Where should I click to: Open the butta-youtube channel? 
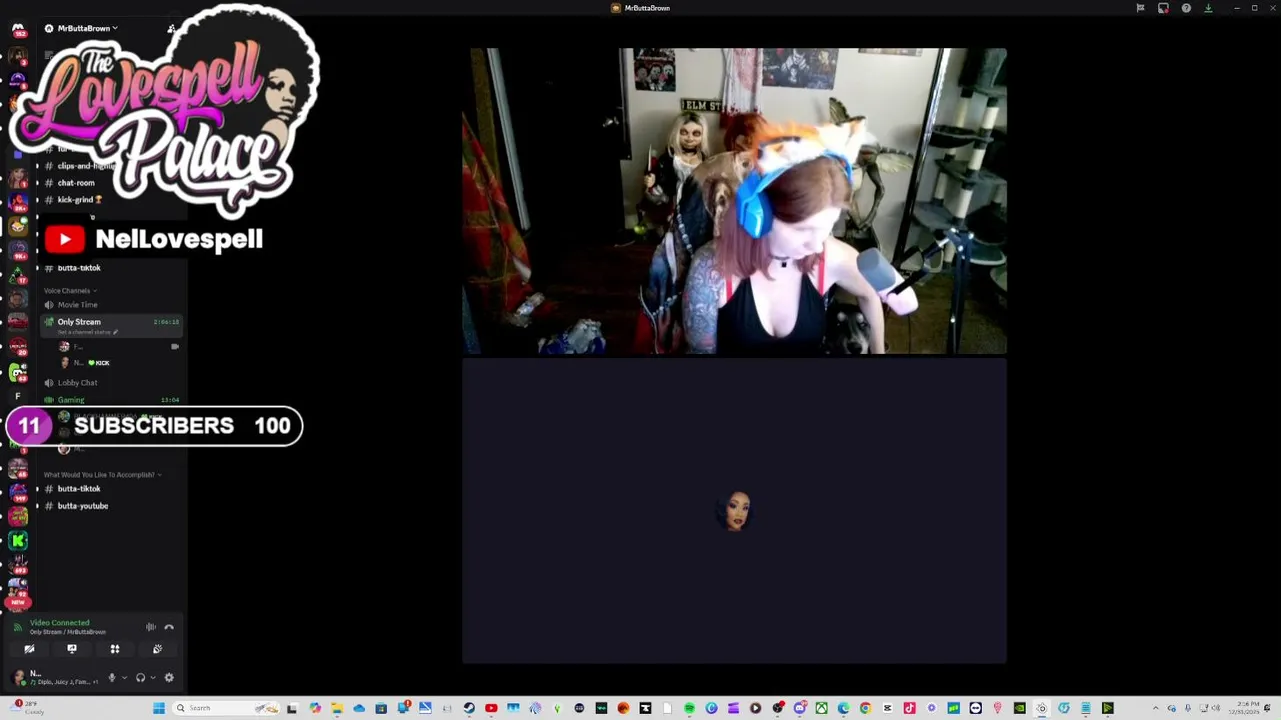83,506
